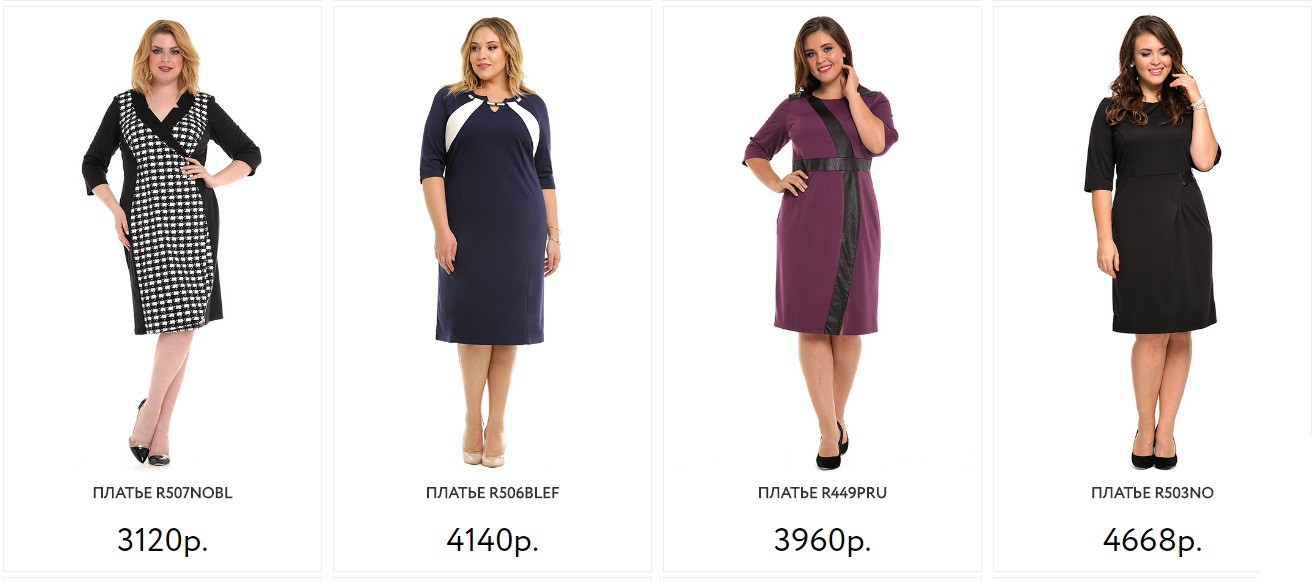The width and height of the screenshot is (1315, 581).
Task: Click the leather waistband on the purple dress
Action: (x=831, y=164)
